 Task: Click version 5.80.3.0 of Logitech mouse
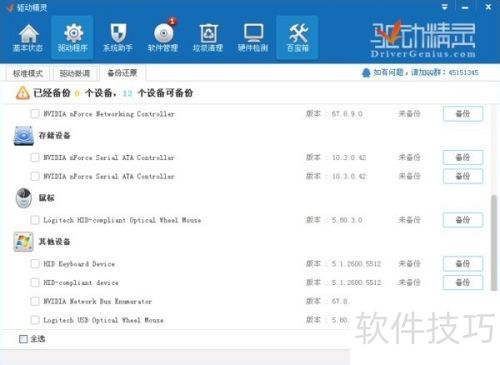coord(347,220)
